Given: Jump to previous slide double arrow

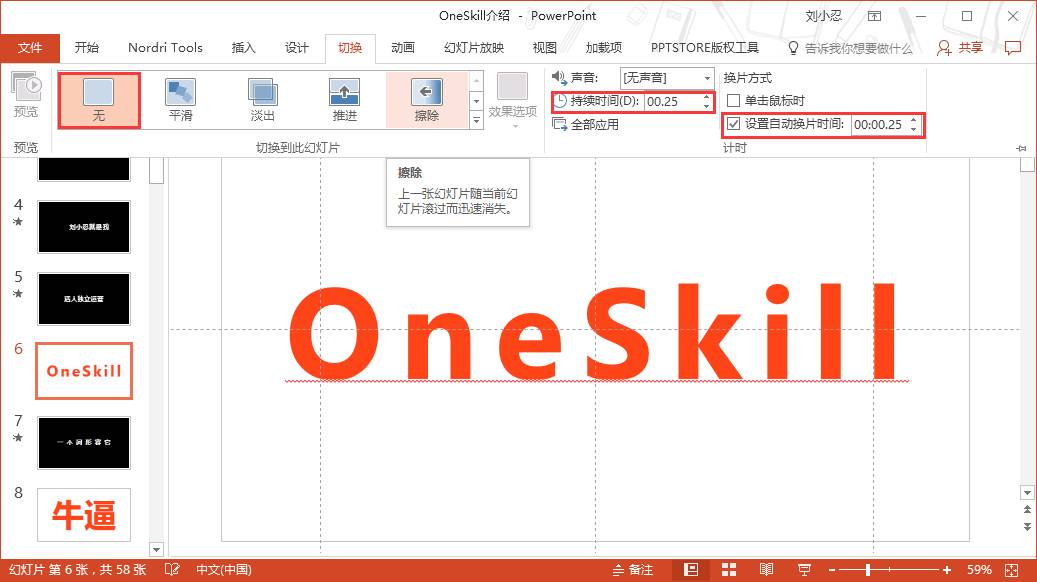Looking at the screenshot, I should tap(1027, 509).
